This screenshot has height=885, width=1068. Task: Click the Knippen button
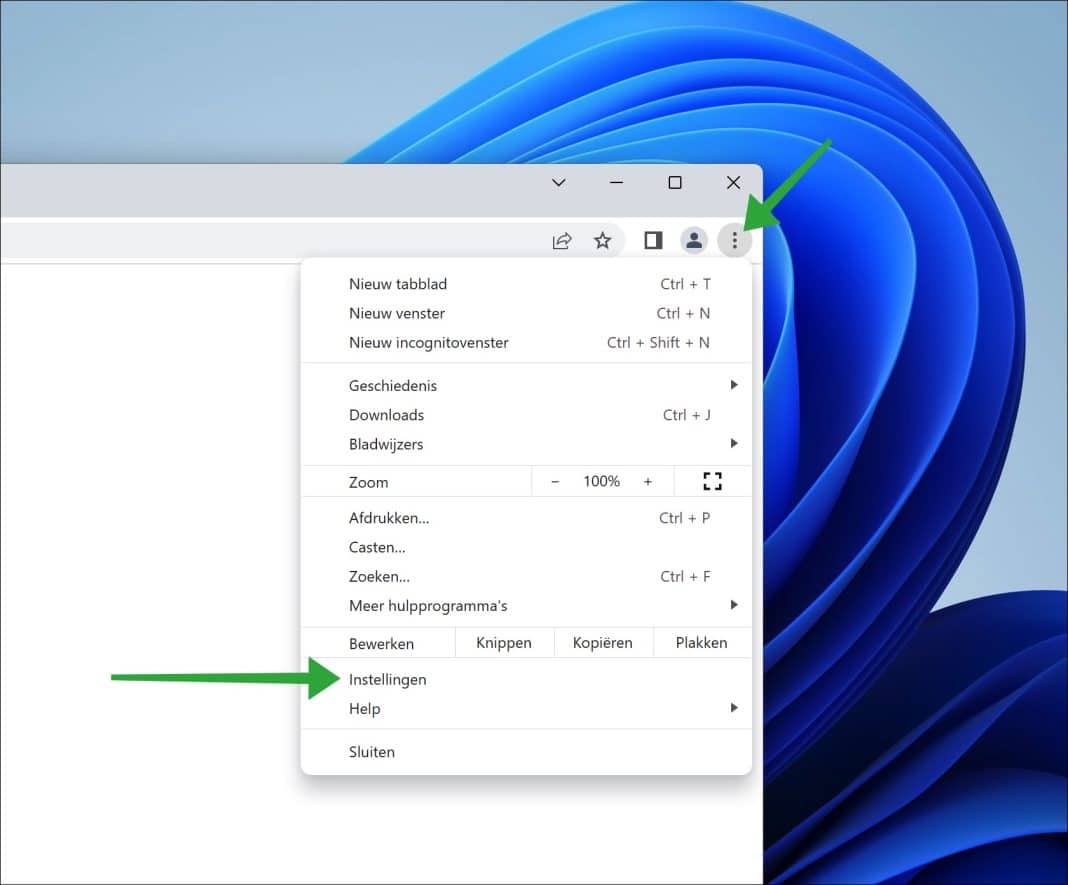504,642
